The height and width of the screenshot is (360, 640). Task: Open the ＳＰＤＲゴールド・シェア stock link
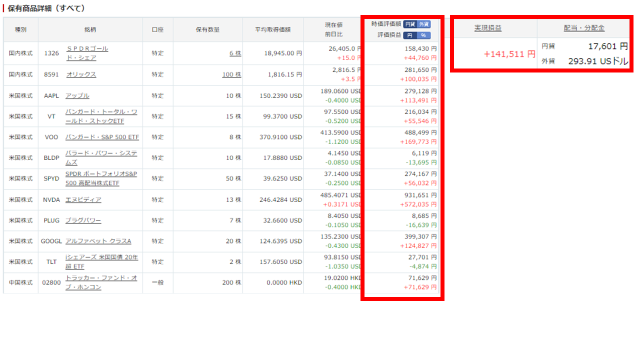[x=87, y=53]
